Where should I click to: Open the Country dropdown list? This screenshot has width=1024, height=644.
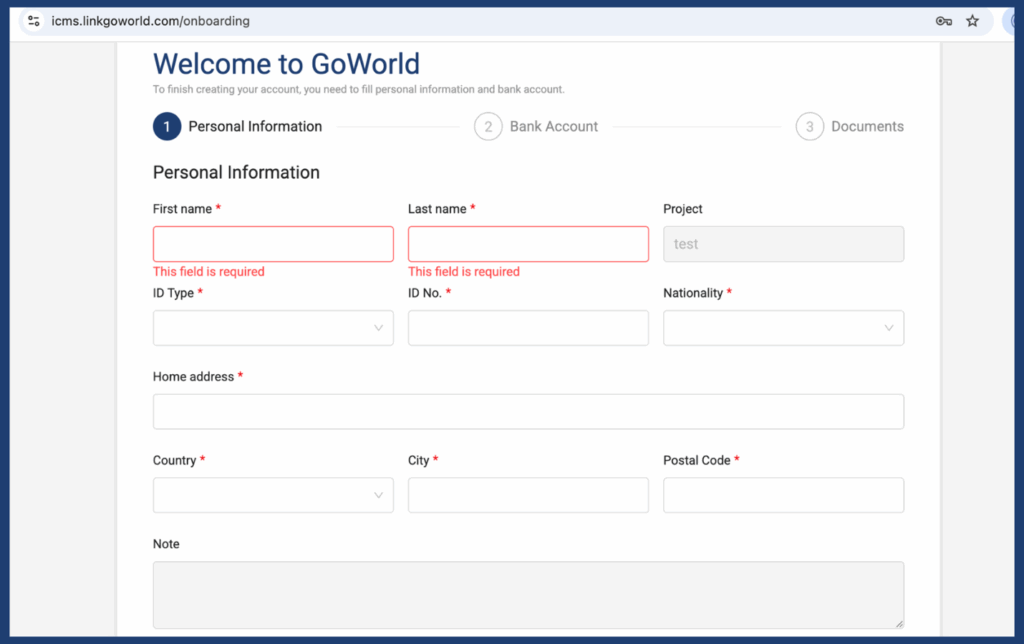[x=273, y=495]
